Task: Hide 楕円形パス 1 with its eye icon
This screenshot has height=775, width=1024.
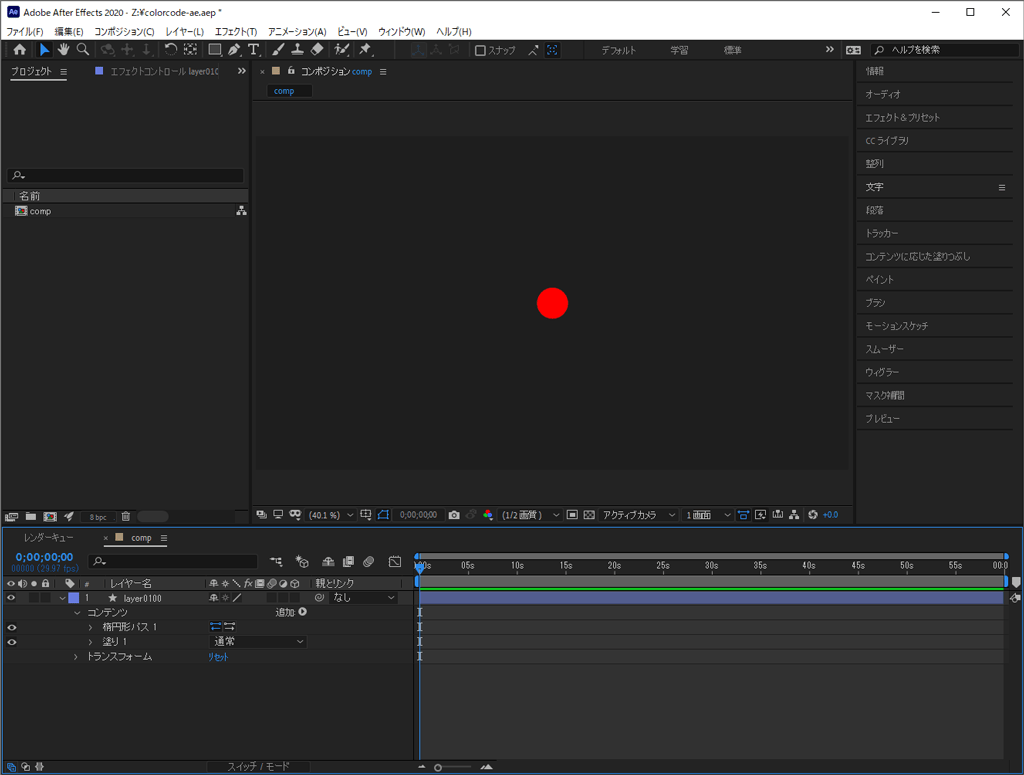Action: pos(11,627)
